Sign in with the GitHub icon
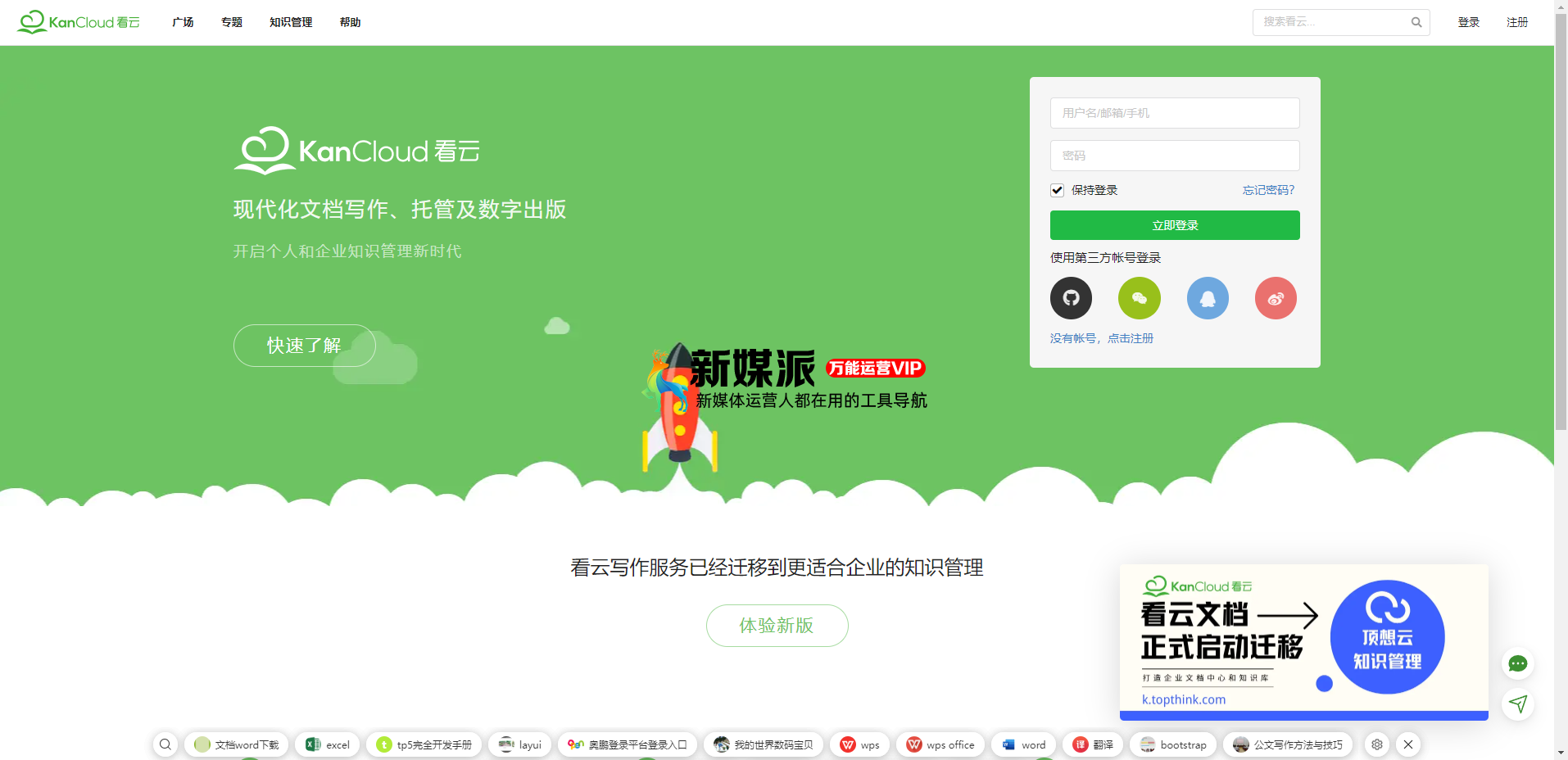 pyautogui.click(x=1072, y=298)
